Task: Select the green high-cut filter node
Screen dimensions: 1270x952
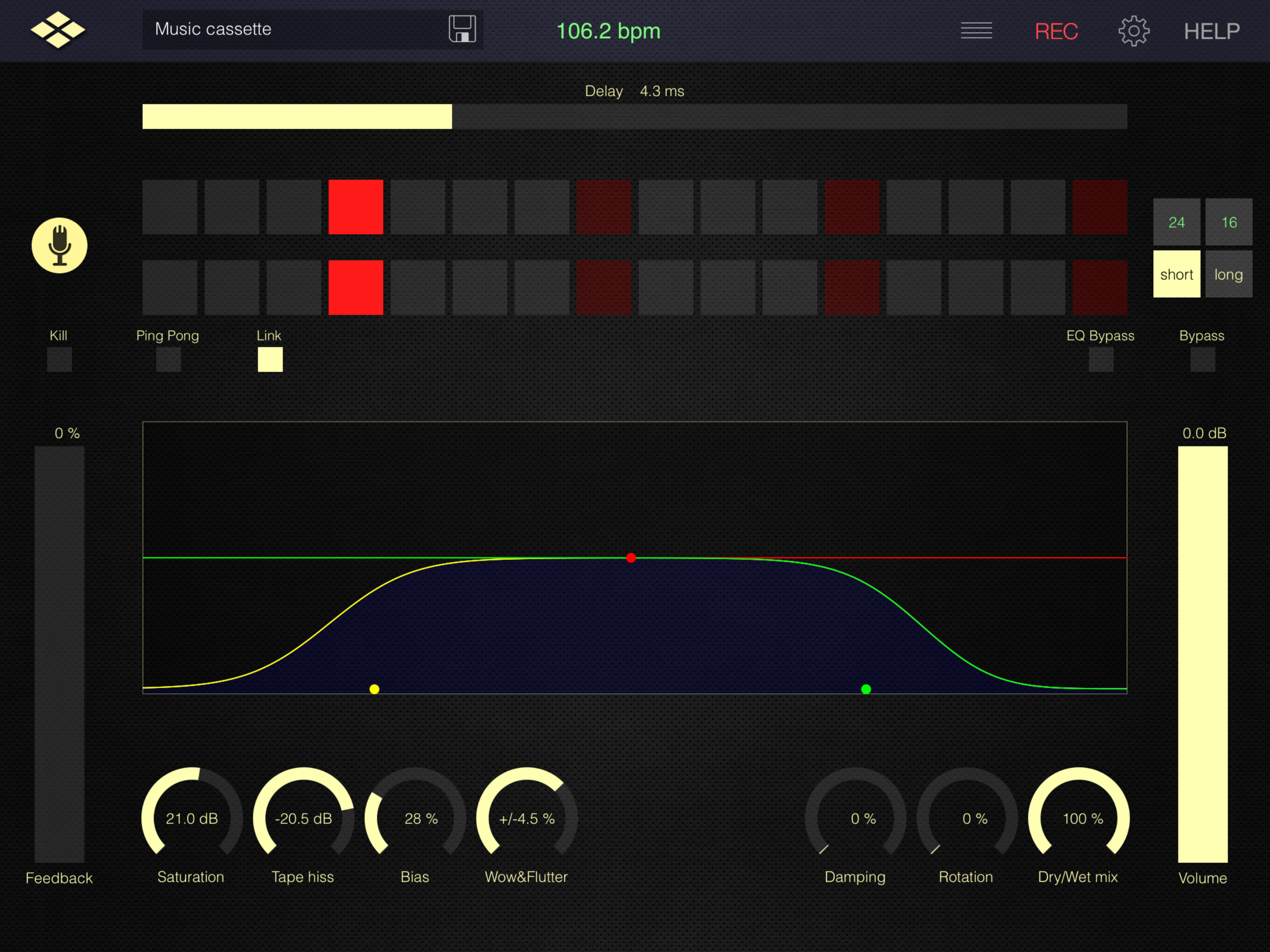Action: click(866, 689)
